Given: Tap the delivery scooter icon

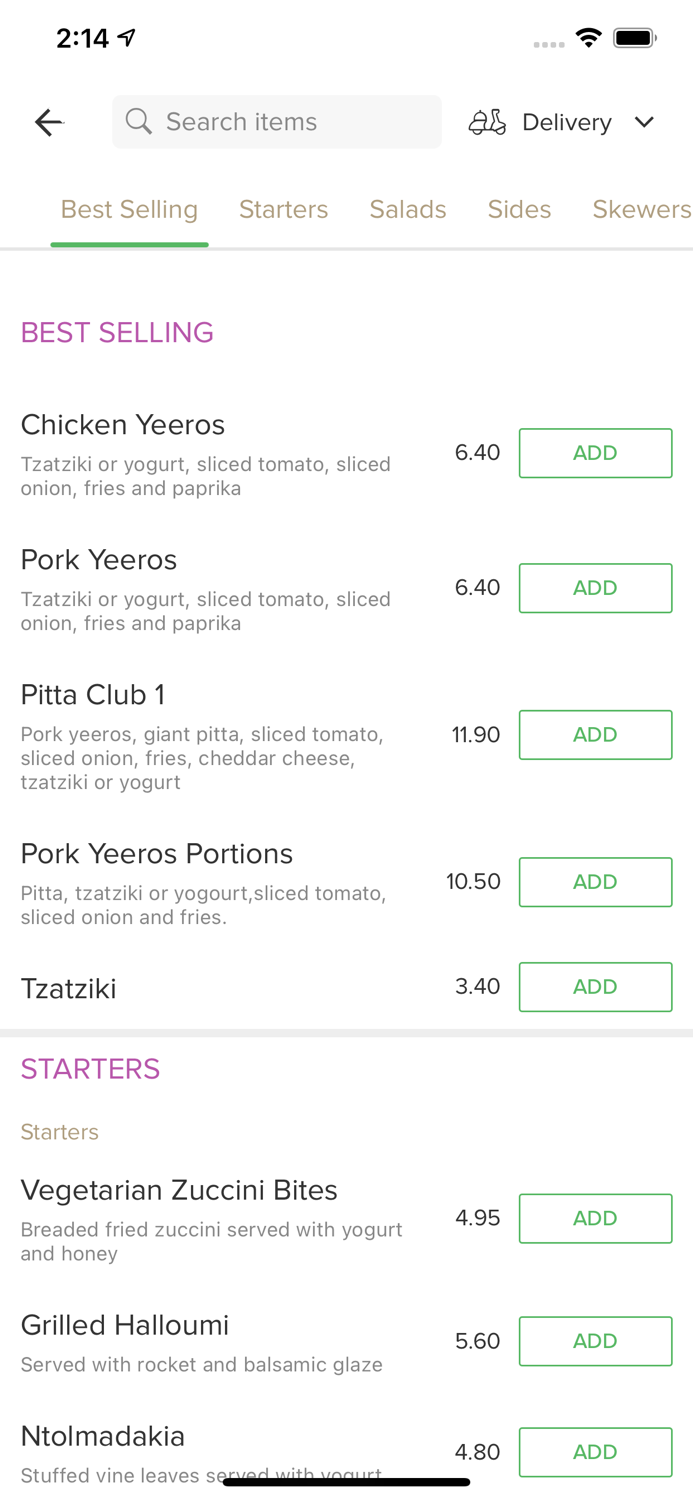Looking at the screenshot, I should 487,122.
